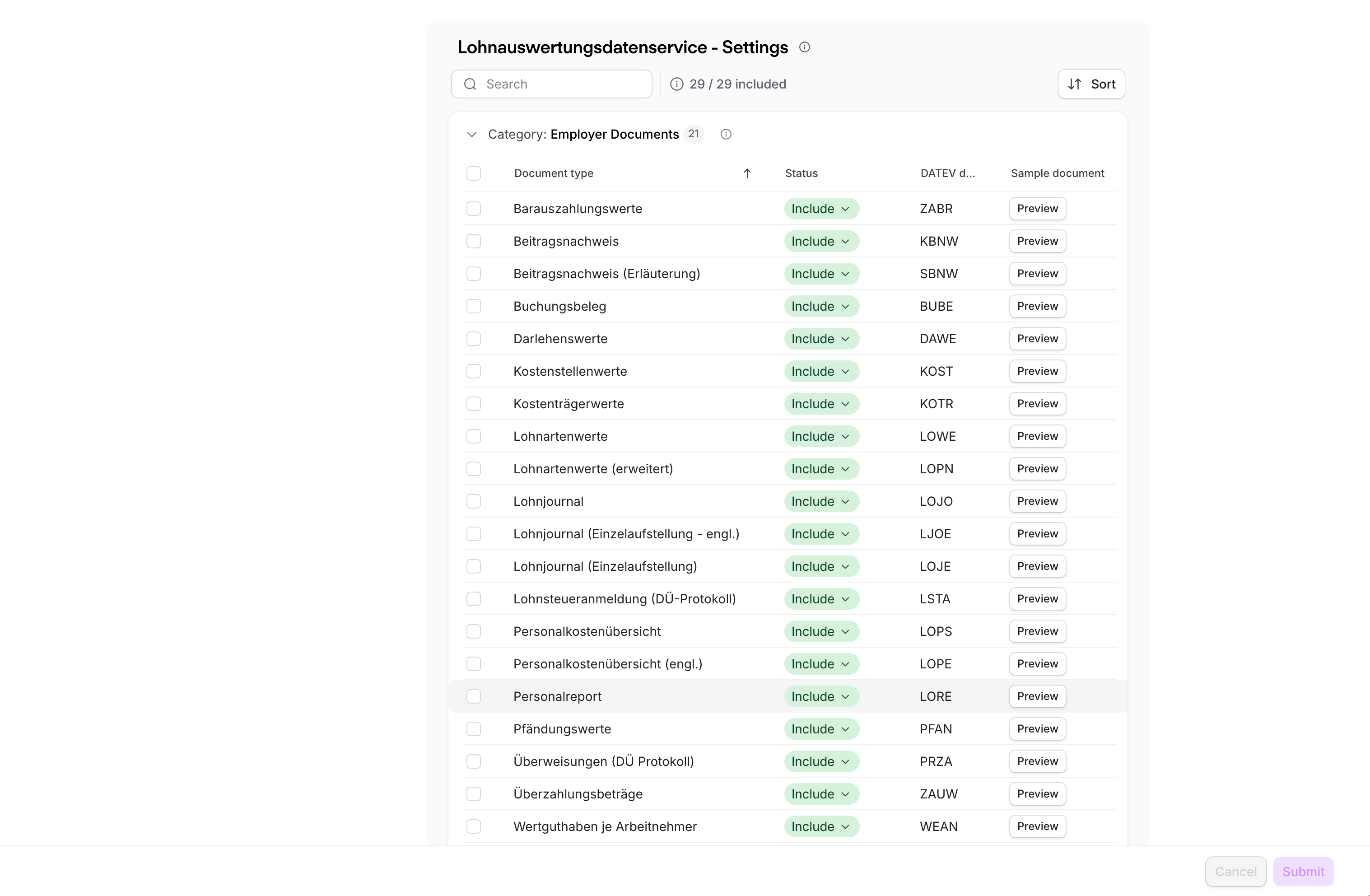The height and width of the screenshot is (896, 1370).
Task: Preview the Überweisungen (DÜ Protokoll) sample
Action: click(1037, 761)
